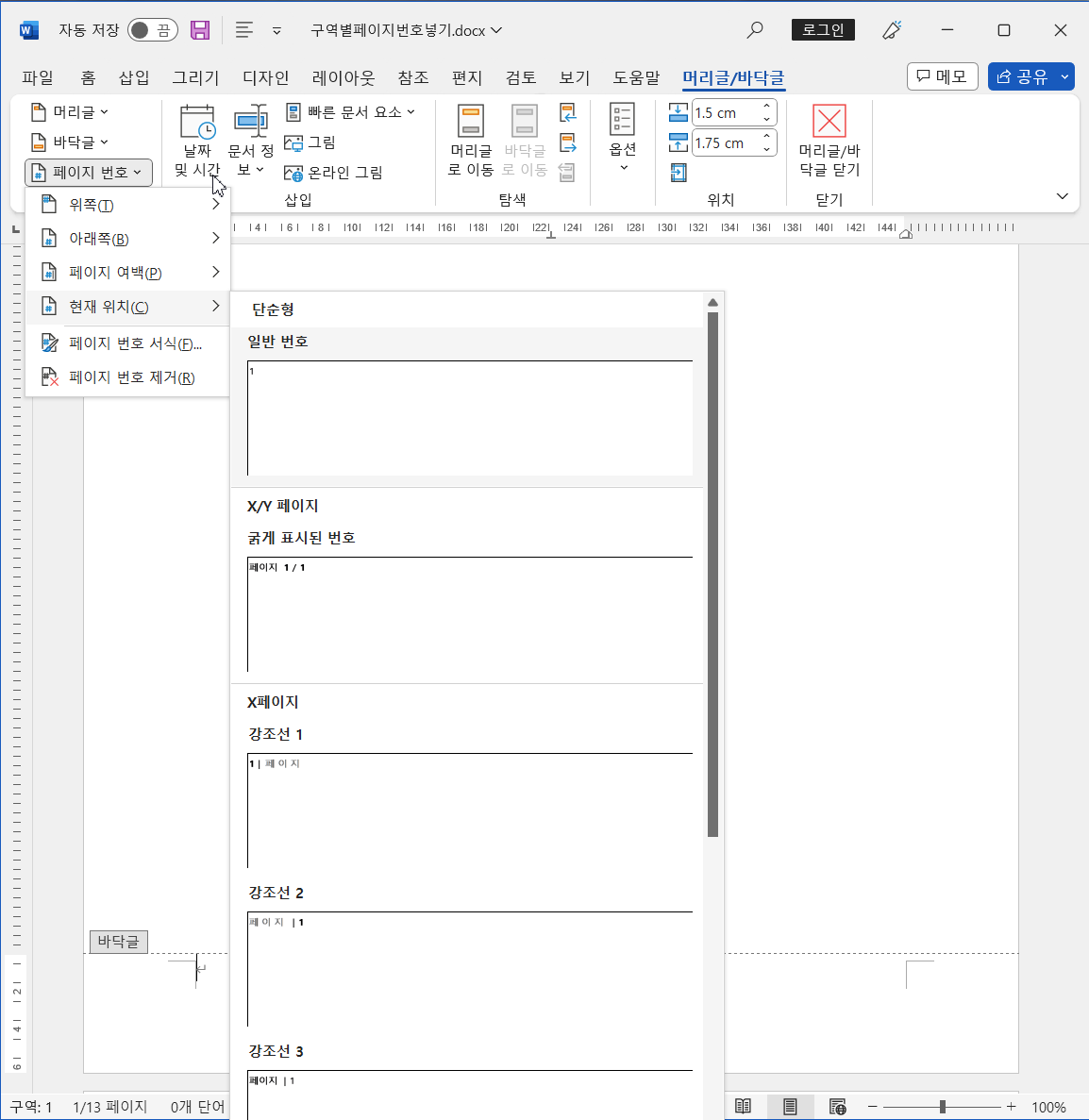Select the 강조선 2 page number preview
1089x1120 pixels.
(469, 969)
